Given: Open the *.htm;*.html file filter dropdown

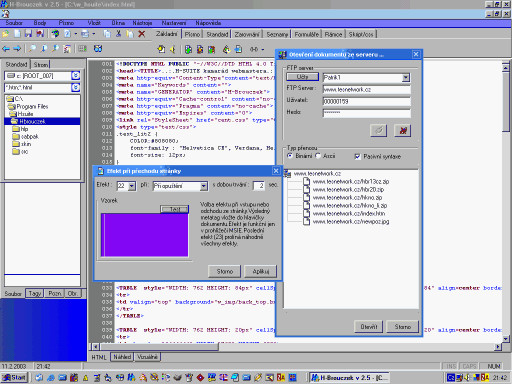Looking at the screenshot, I should click(76, 87).
